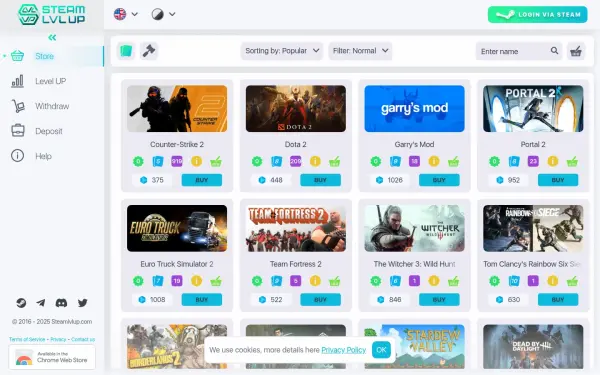Click Garry's Mod yellow info icon
Viewport: 600px width, 375px height.
(x=434, y=161)
